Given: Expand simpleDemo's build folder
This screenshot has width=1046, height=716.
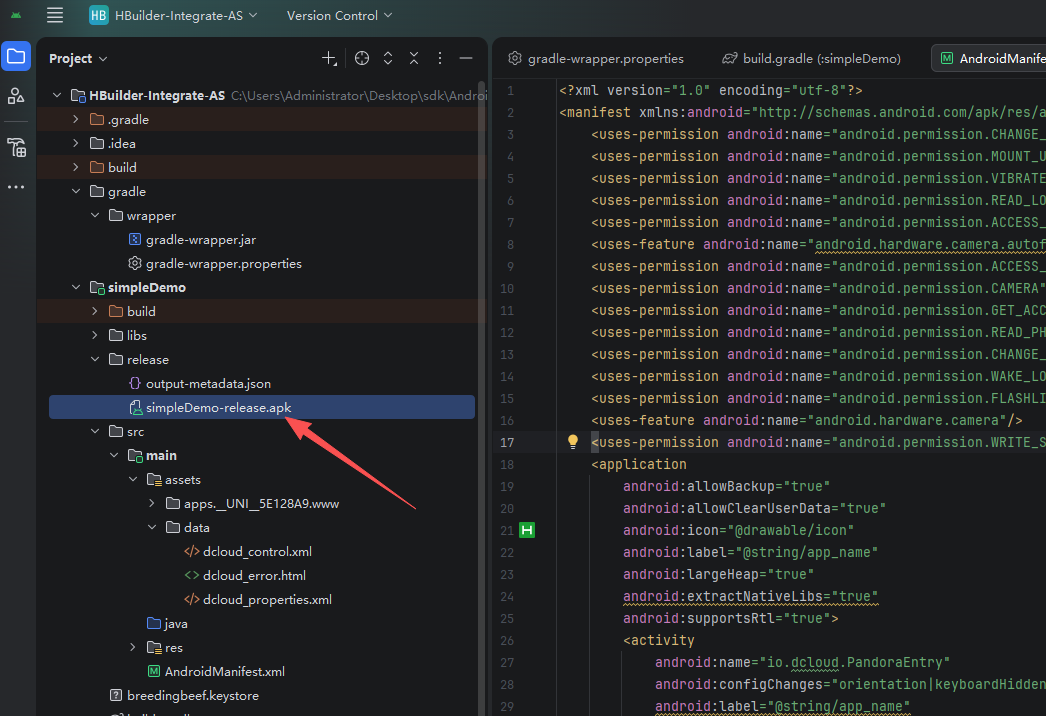Looking at the screenshot, I should 95,312.
